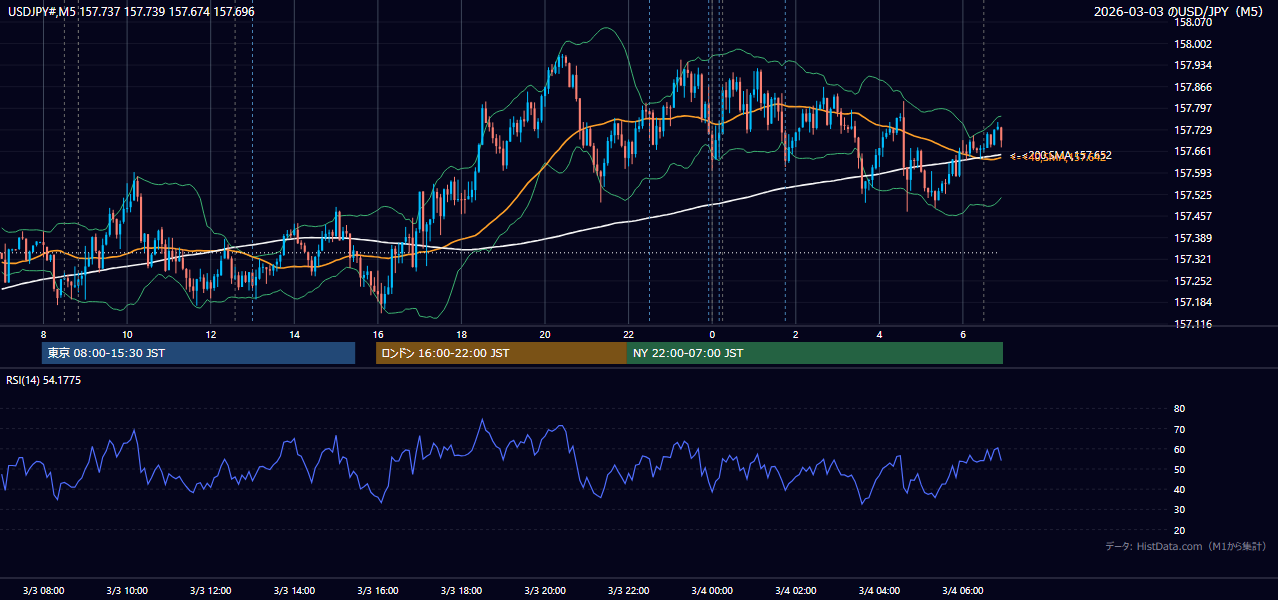Click RSI axis level 20
Screen dimensions: 1278x600
click(x=1179, y=530)
